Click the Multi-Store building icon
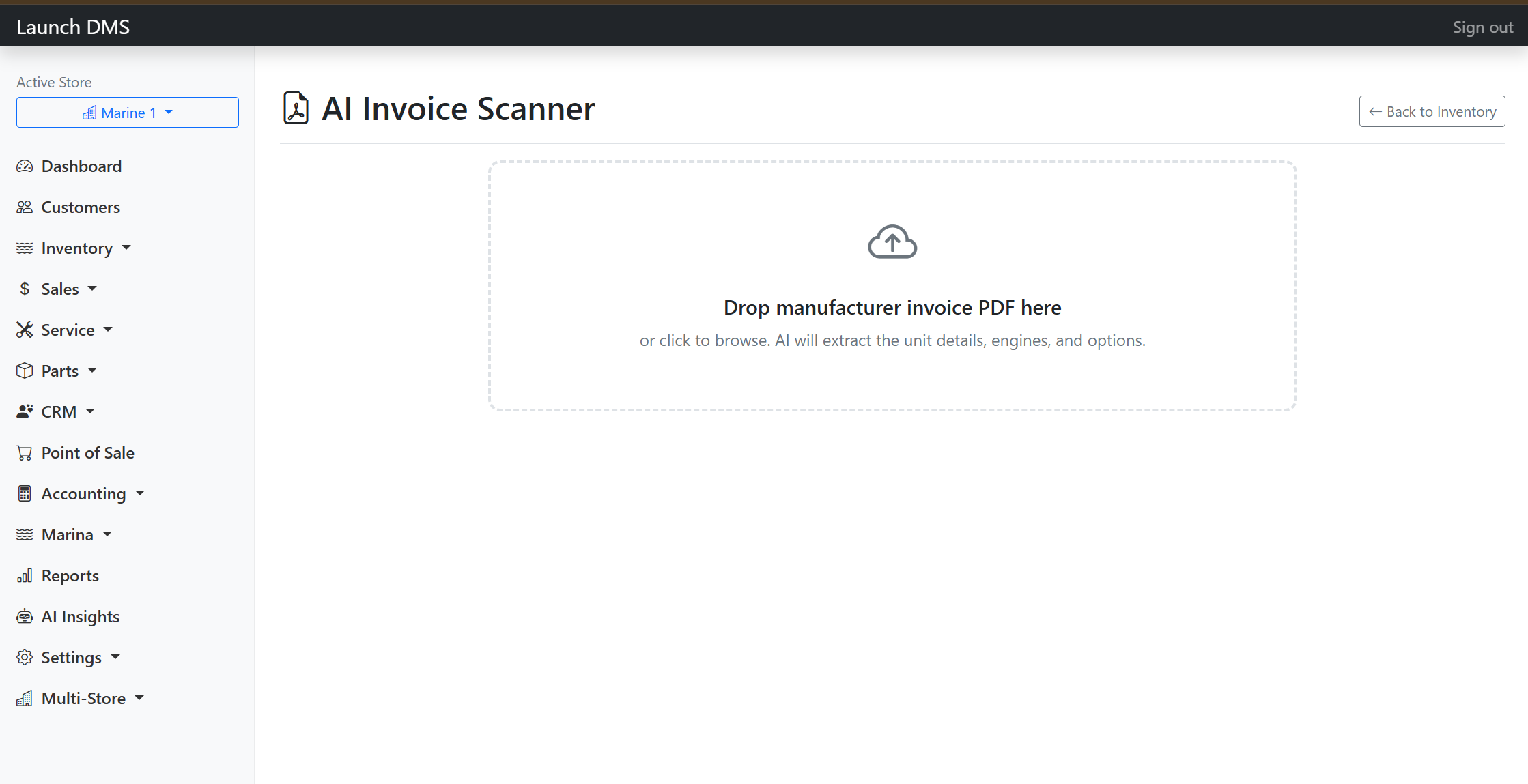1528x784 pixels. click(x=25, y=699)
